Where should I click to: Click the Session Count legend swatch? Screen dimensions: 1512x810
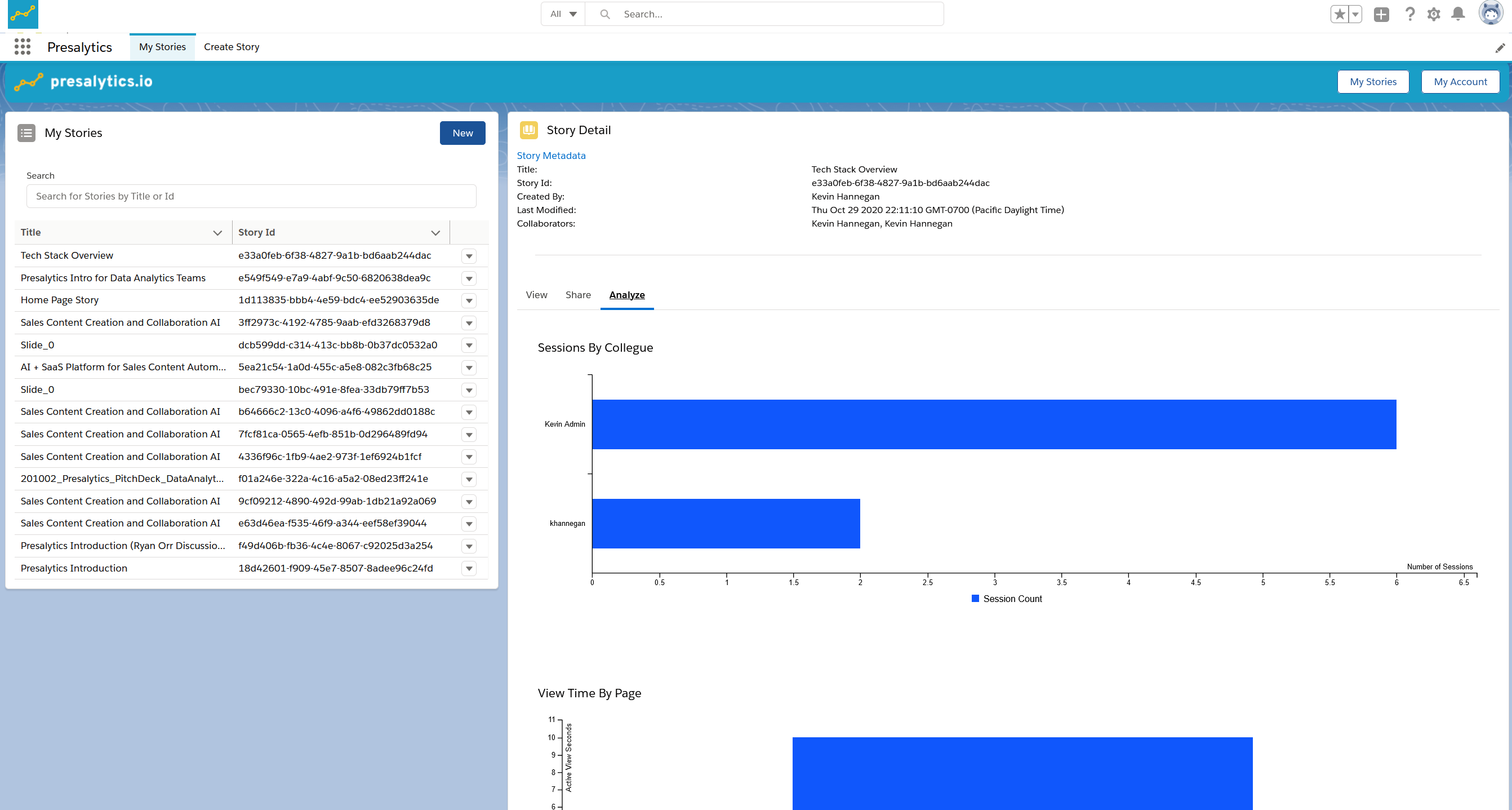pos(975,599)
